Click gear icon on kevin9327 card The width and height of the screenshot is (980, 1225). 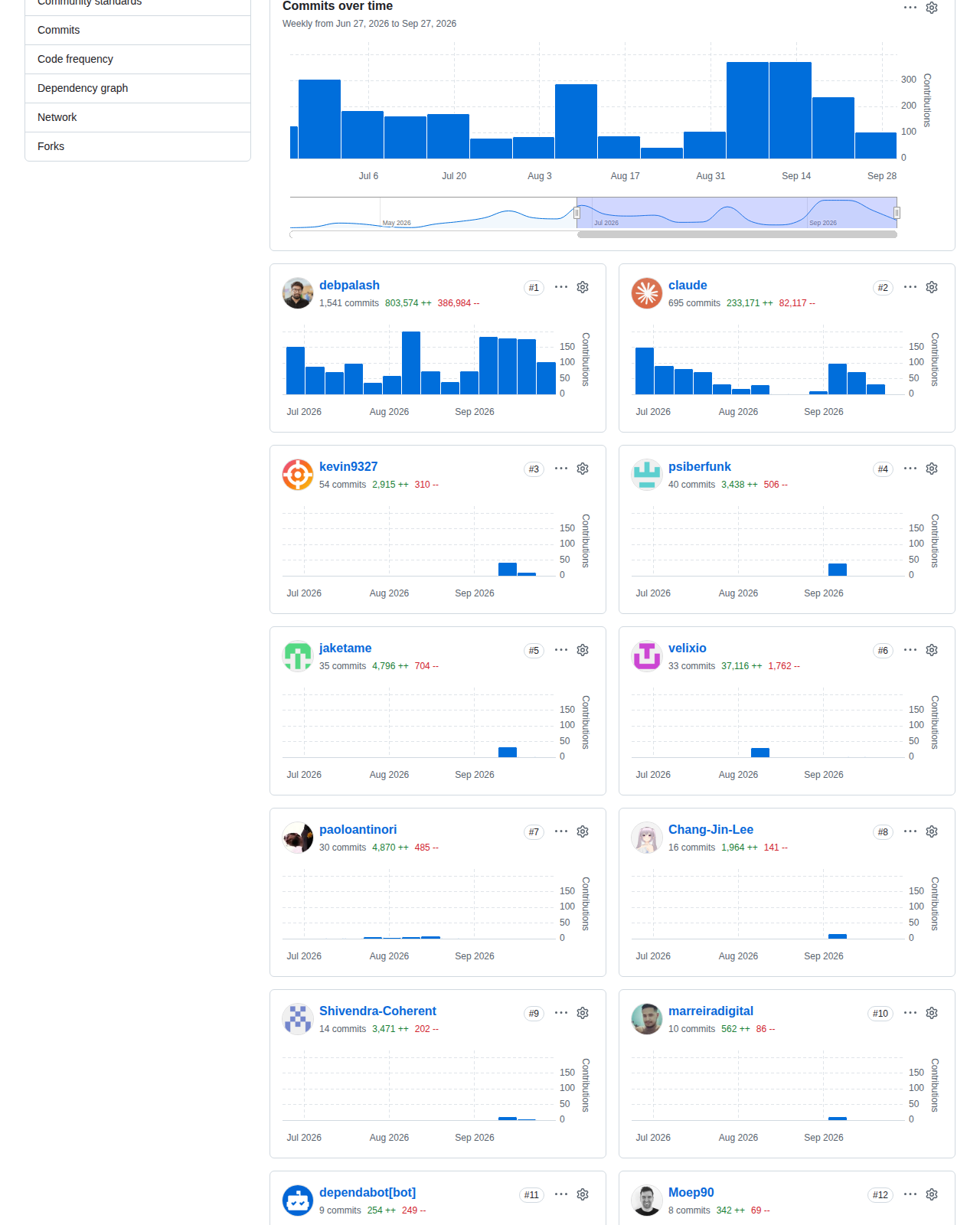click(x=583, y=469)
